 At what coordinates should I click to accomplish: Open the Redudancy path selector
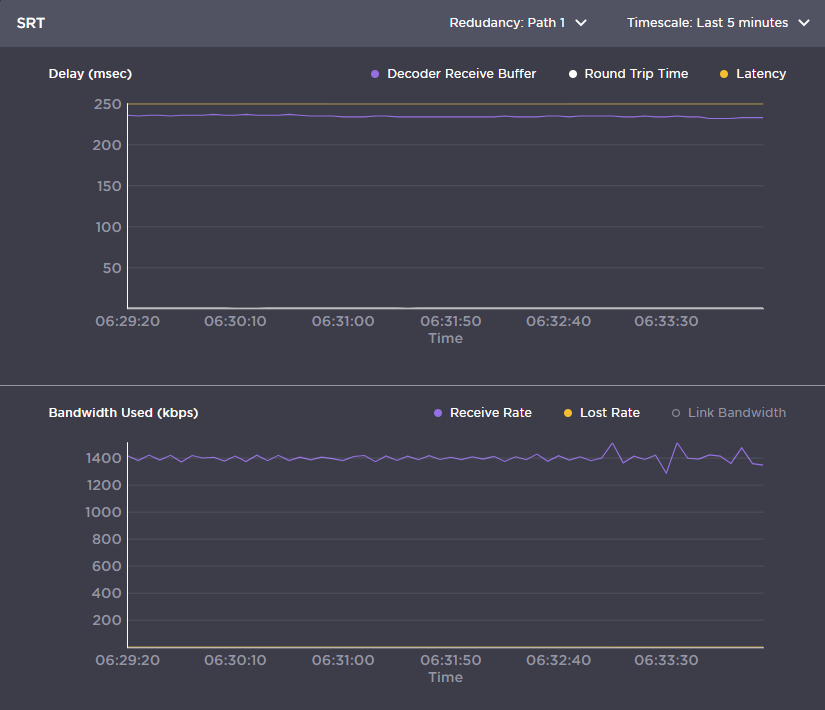[x=517, y=23]
